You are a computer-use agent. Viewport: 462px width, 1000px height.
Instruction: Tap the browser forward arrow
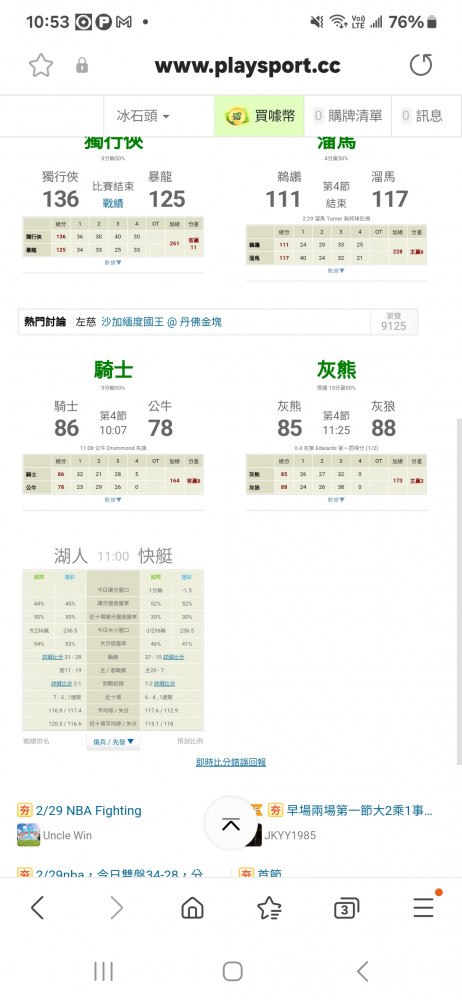pyautogui.click(x=116, y=908)
